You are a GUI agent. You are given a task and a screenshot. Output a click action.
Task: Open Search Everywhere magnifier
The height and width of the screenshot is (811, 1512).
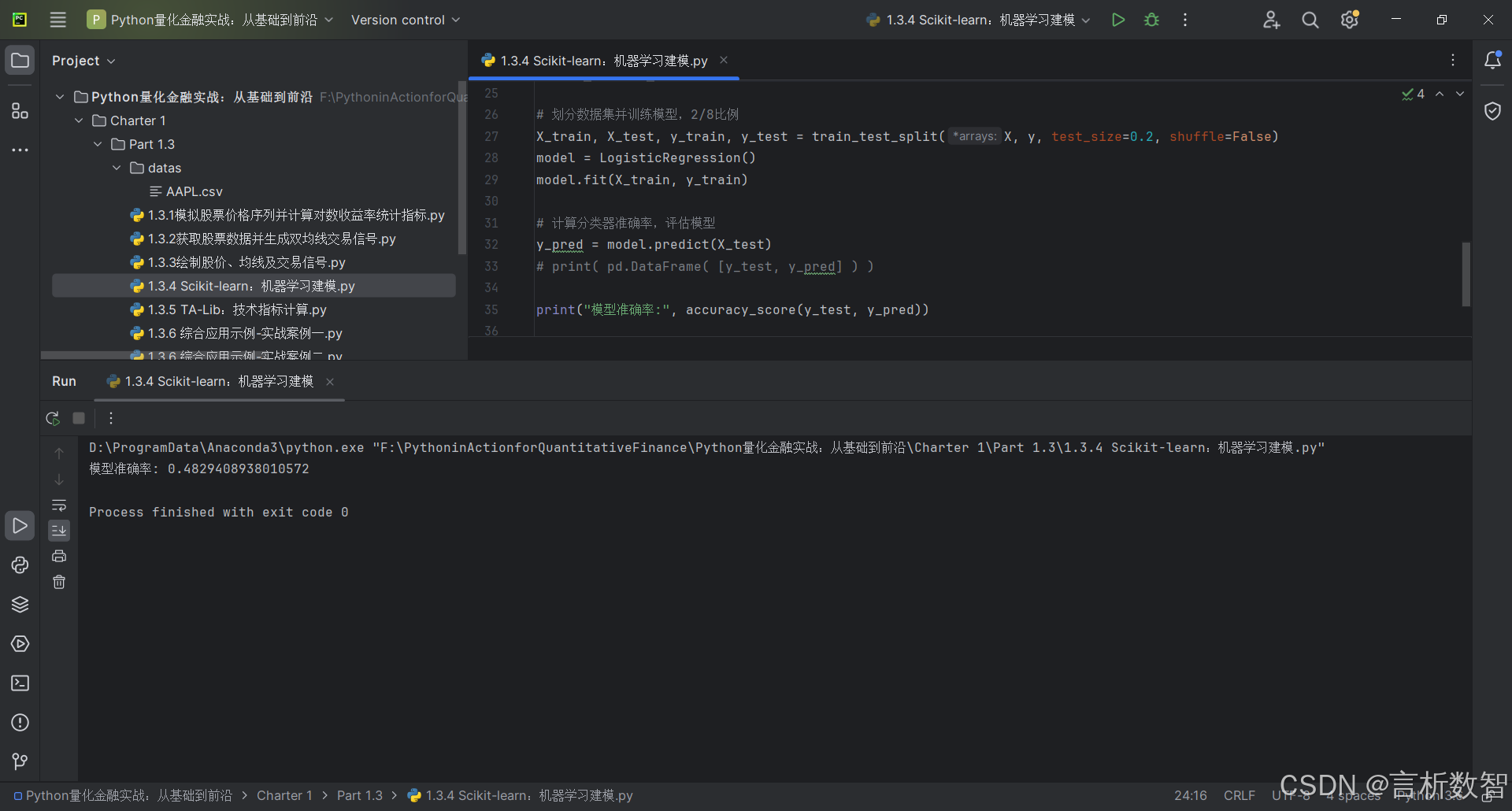[x=1310, y=20]
